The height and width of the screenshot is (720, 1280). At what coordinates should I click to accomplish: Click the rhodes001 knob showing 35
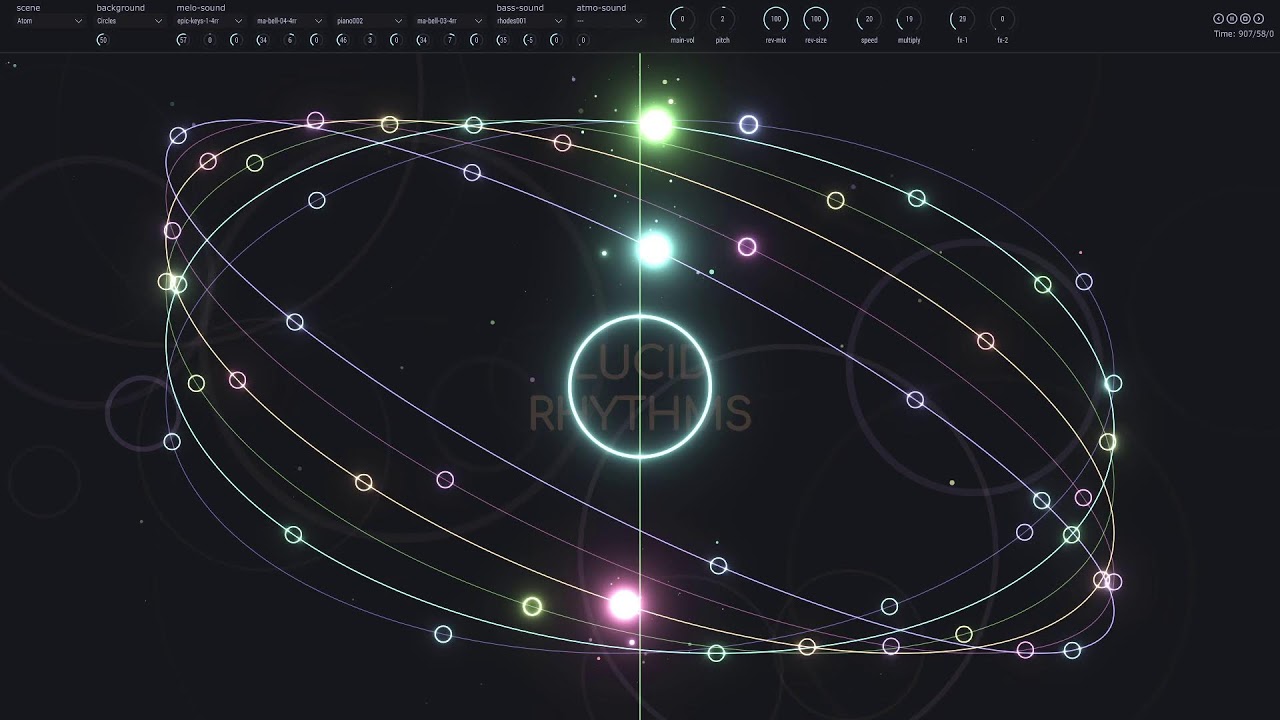[503, 40]
